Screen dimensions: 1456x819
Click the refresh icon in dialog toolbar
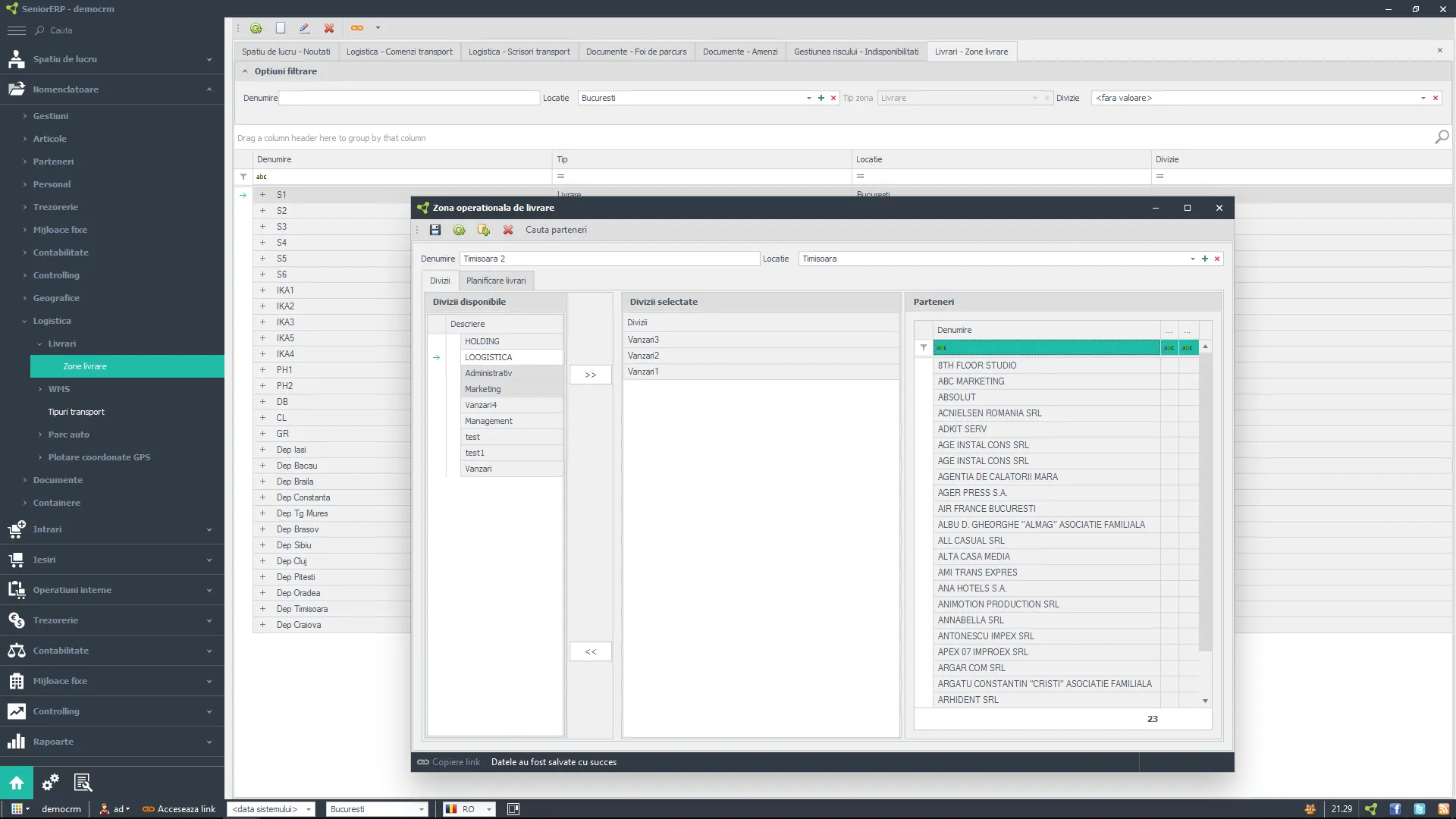pos(460,230)
